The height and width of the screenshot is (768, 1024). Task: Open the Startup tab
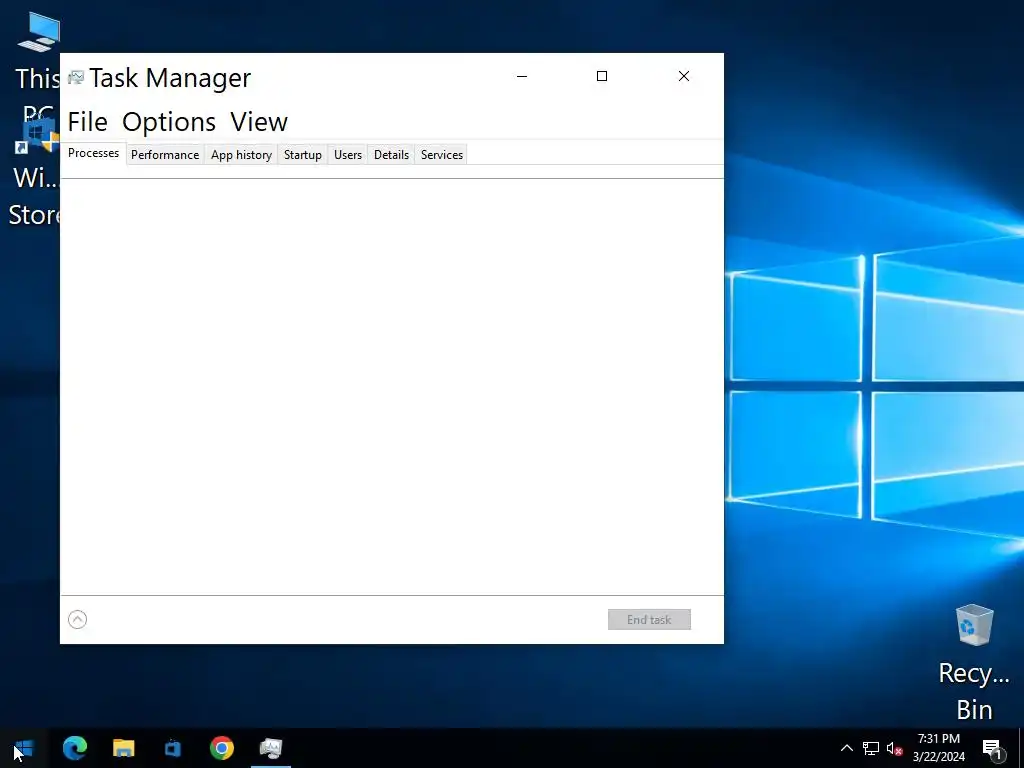[302, 155]
